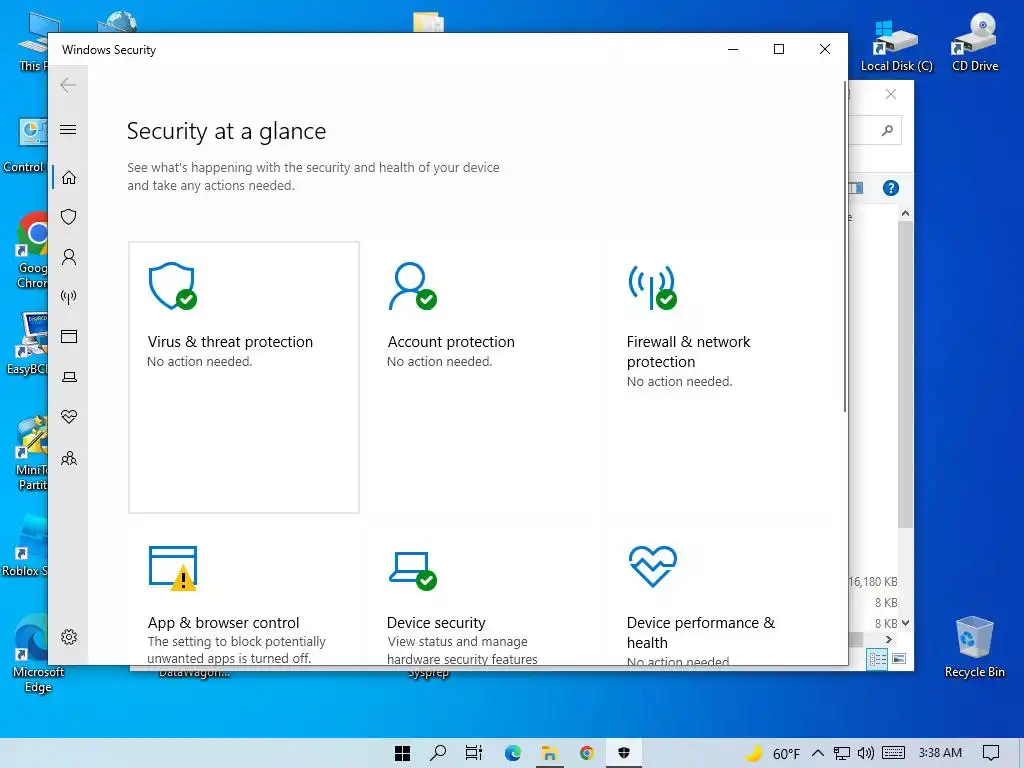Open Family options people icon in sidebar
The width and height of the screenshot is (1024, 768).
[69, 458]
